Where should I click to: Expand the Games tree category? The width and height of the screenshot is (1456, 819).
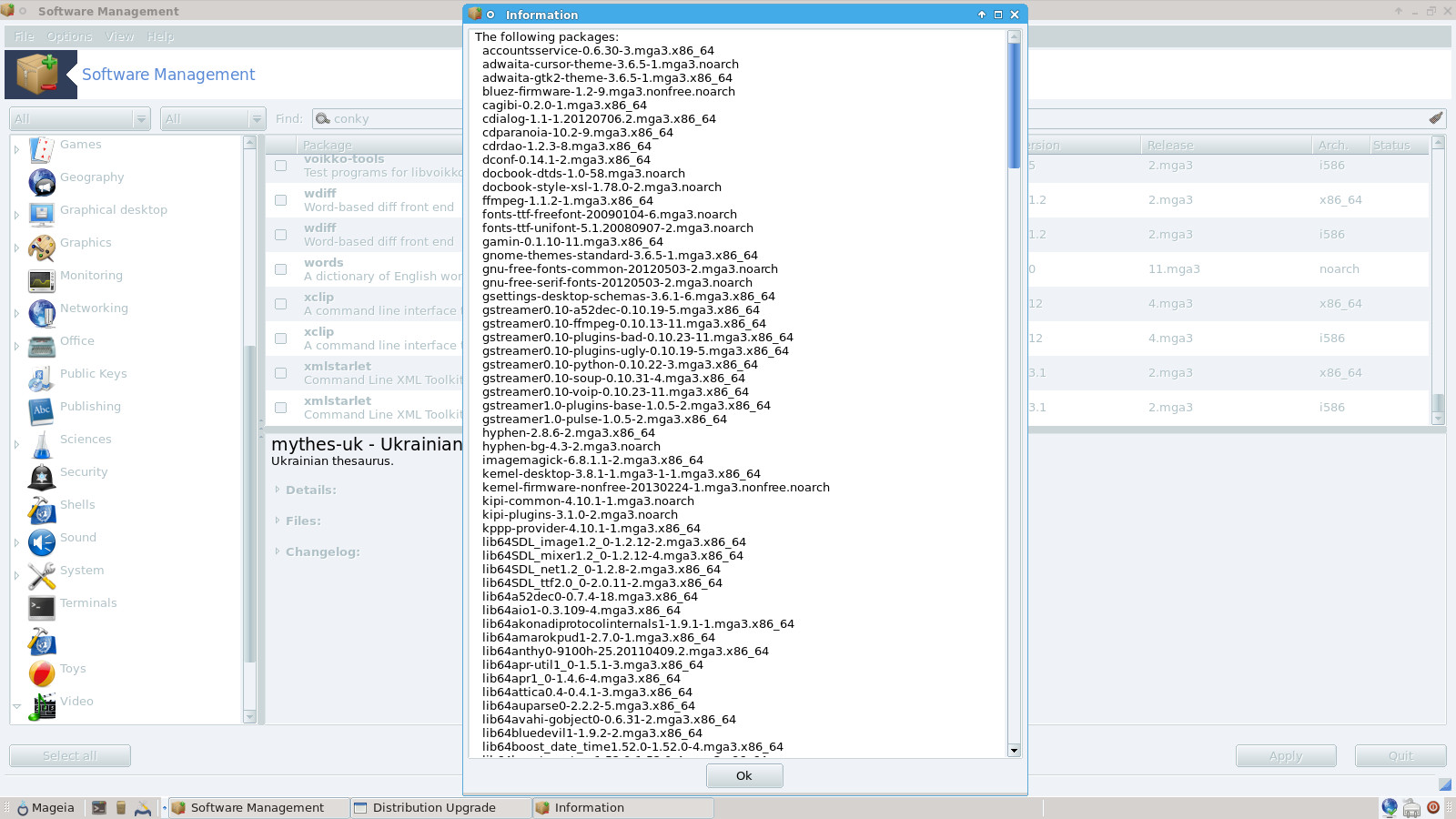[x=16, y=149]
